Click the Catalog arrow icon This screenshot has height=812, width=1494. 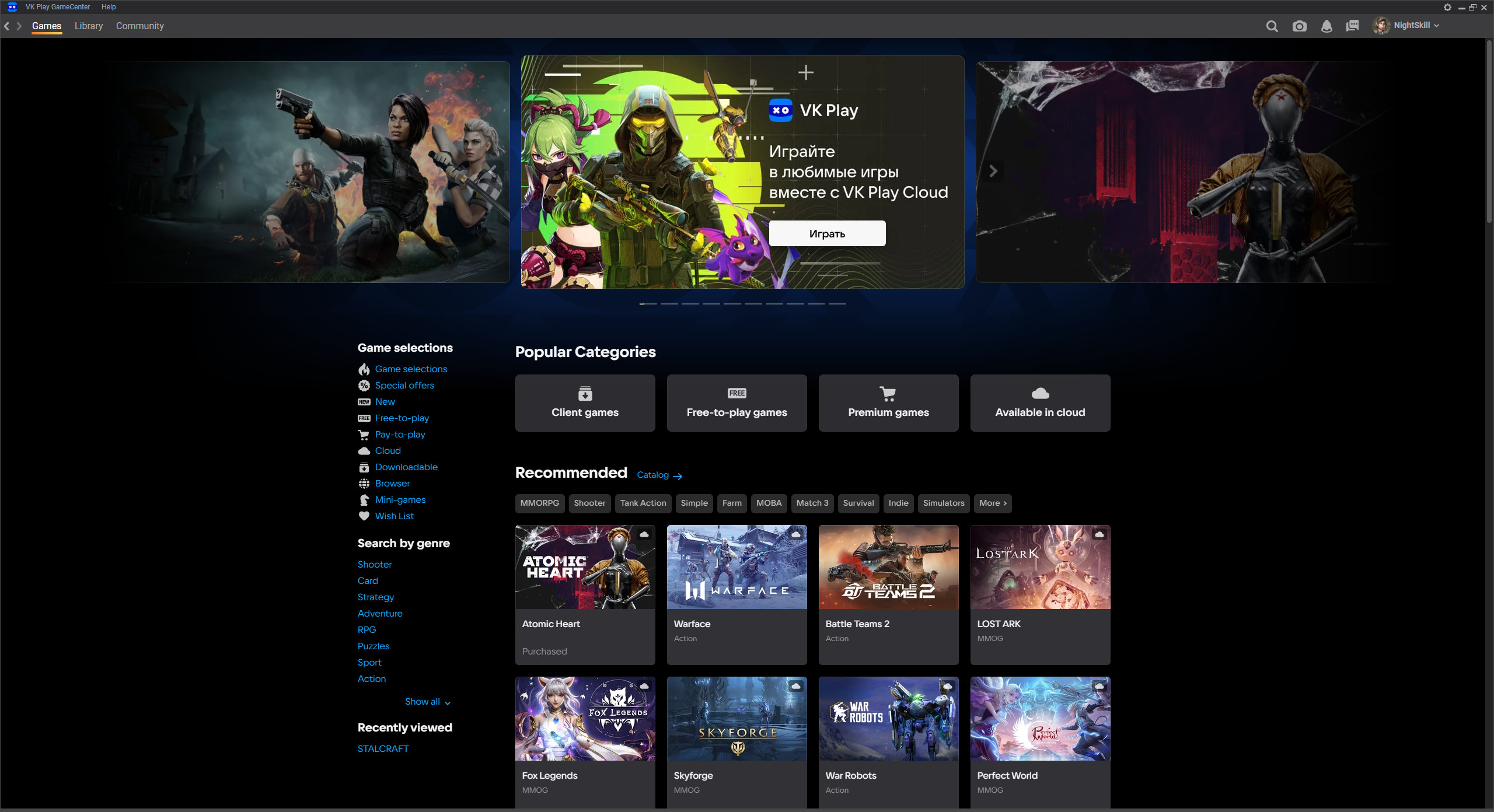(x=678, y=476)
